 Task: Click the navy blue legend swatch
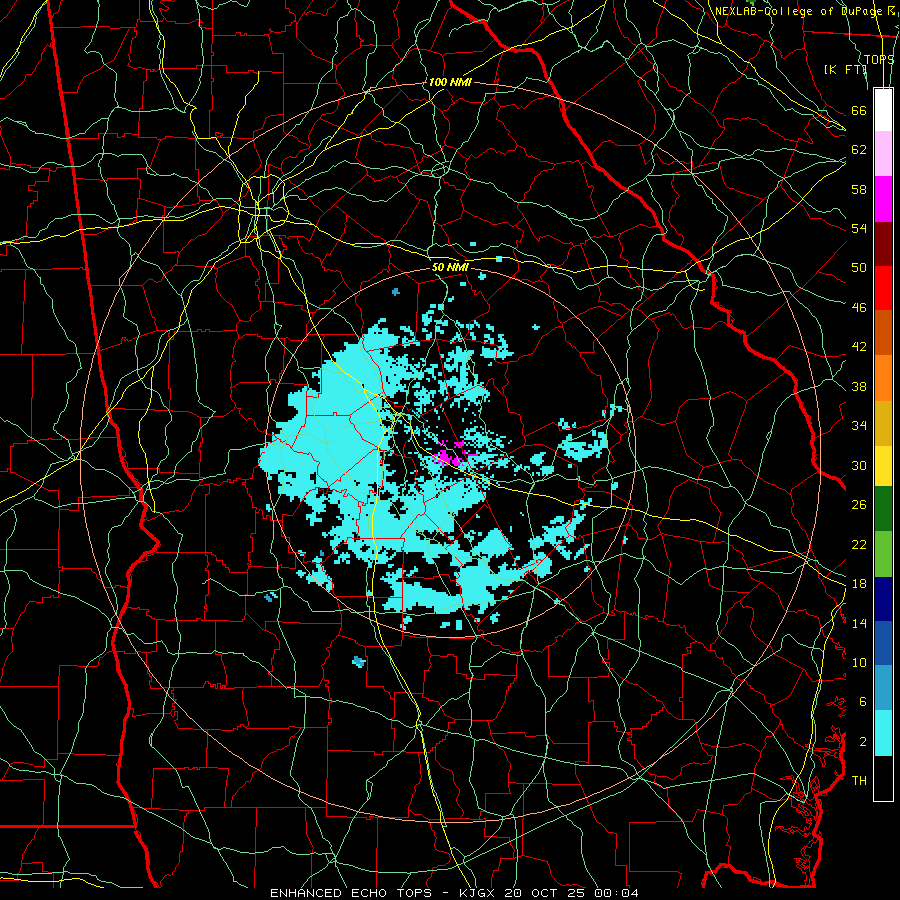click(x=883, y=599)
